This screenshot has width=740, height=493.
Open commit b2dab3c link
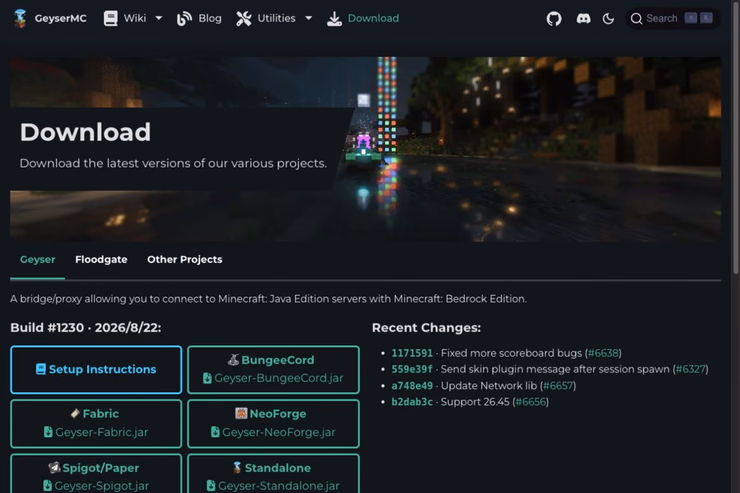point(412,401)
